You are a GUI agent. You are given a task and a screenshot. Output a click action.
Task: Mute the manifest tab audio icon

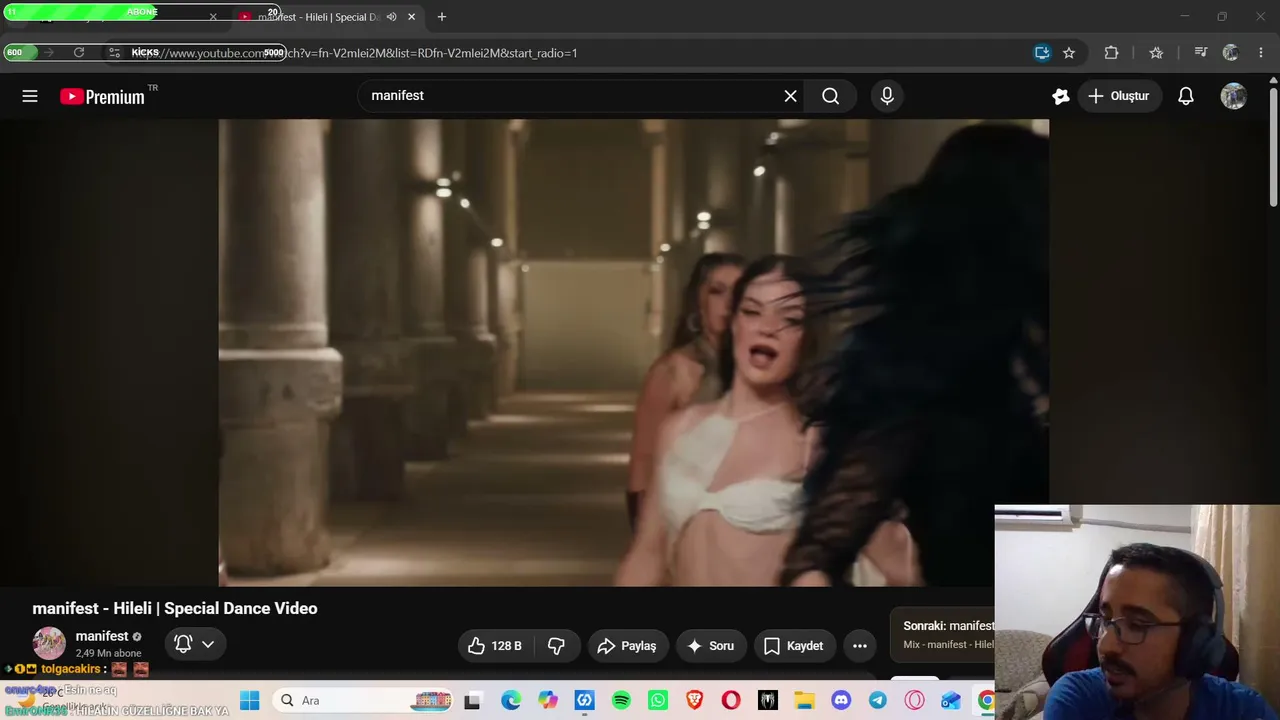[391, 17]
